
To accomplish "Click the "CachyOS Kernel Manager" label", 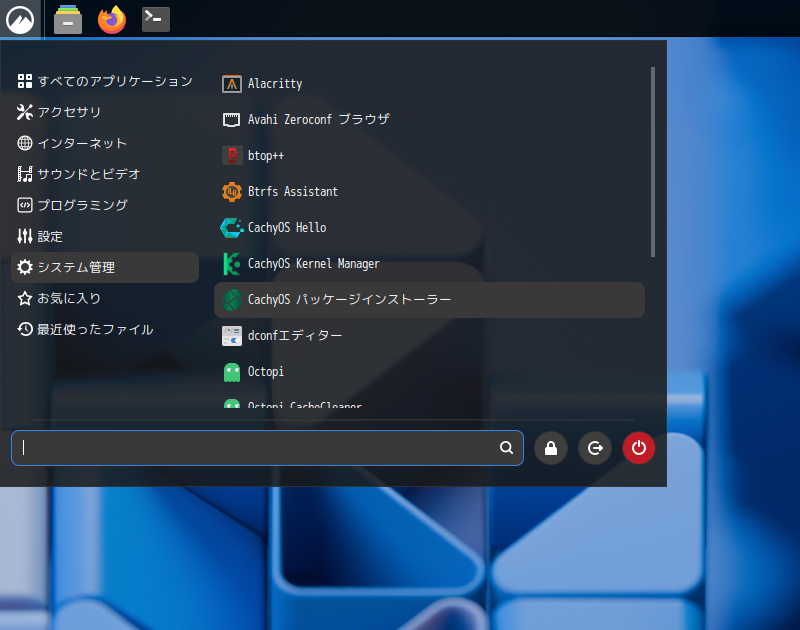I will click(x=314, y=264).
